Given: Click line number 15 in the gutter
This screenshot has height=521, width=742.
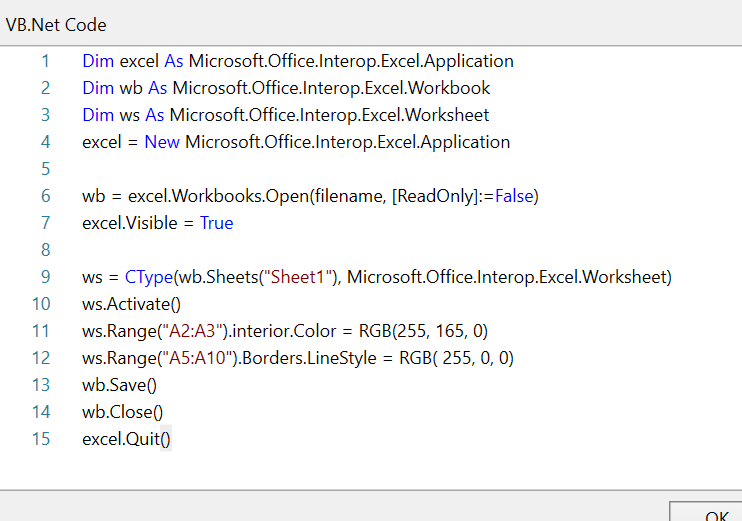Looking at the screenshot, I should (x=41, y=439).
